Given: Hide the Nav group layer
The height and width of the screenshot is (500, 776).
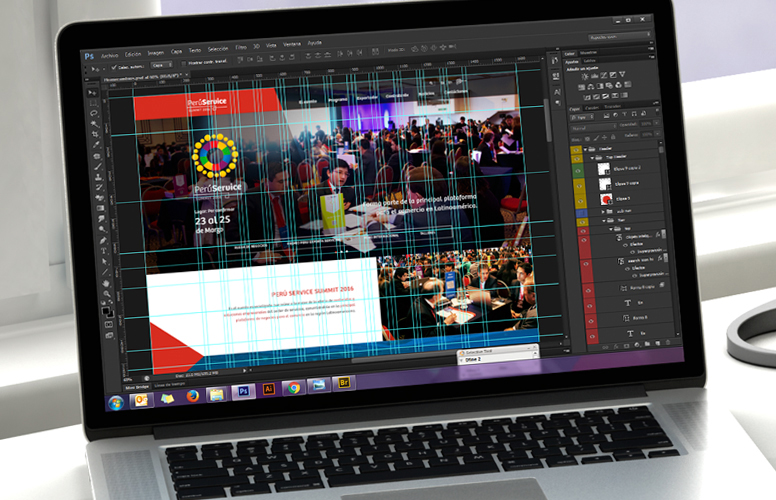Looking at the screenshot, I should click(582, 222).
